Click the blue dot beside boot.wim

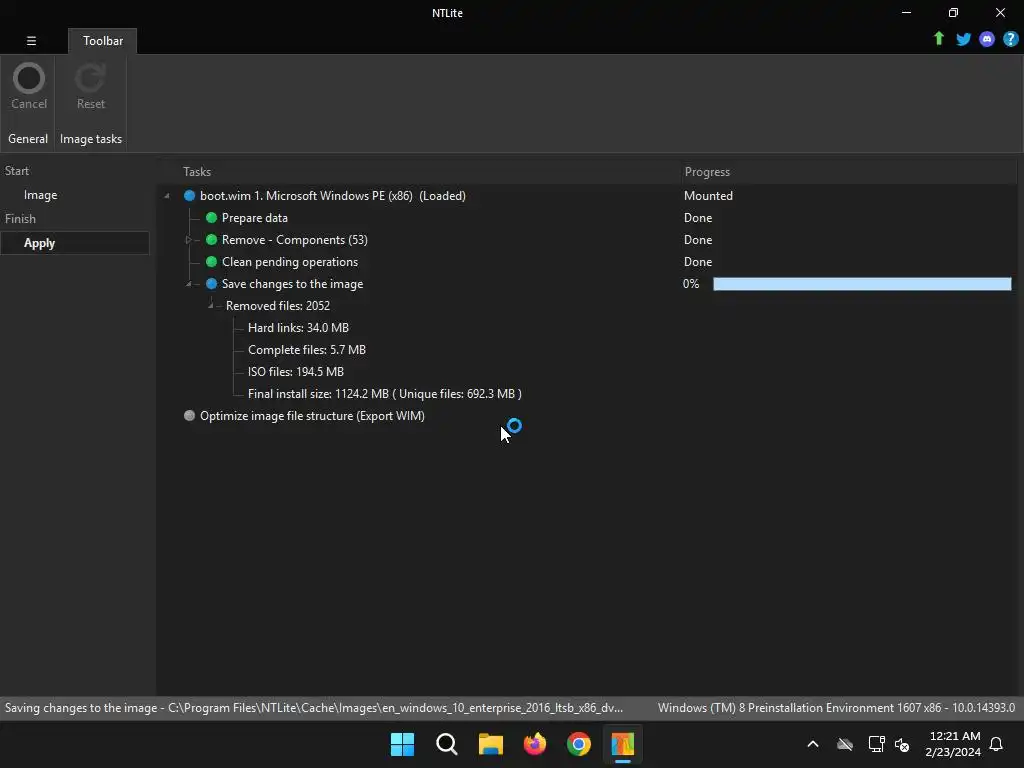point(189,196)
